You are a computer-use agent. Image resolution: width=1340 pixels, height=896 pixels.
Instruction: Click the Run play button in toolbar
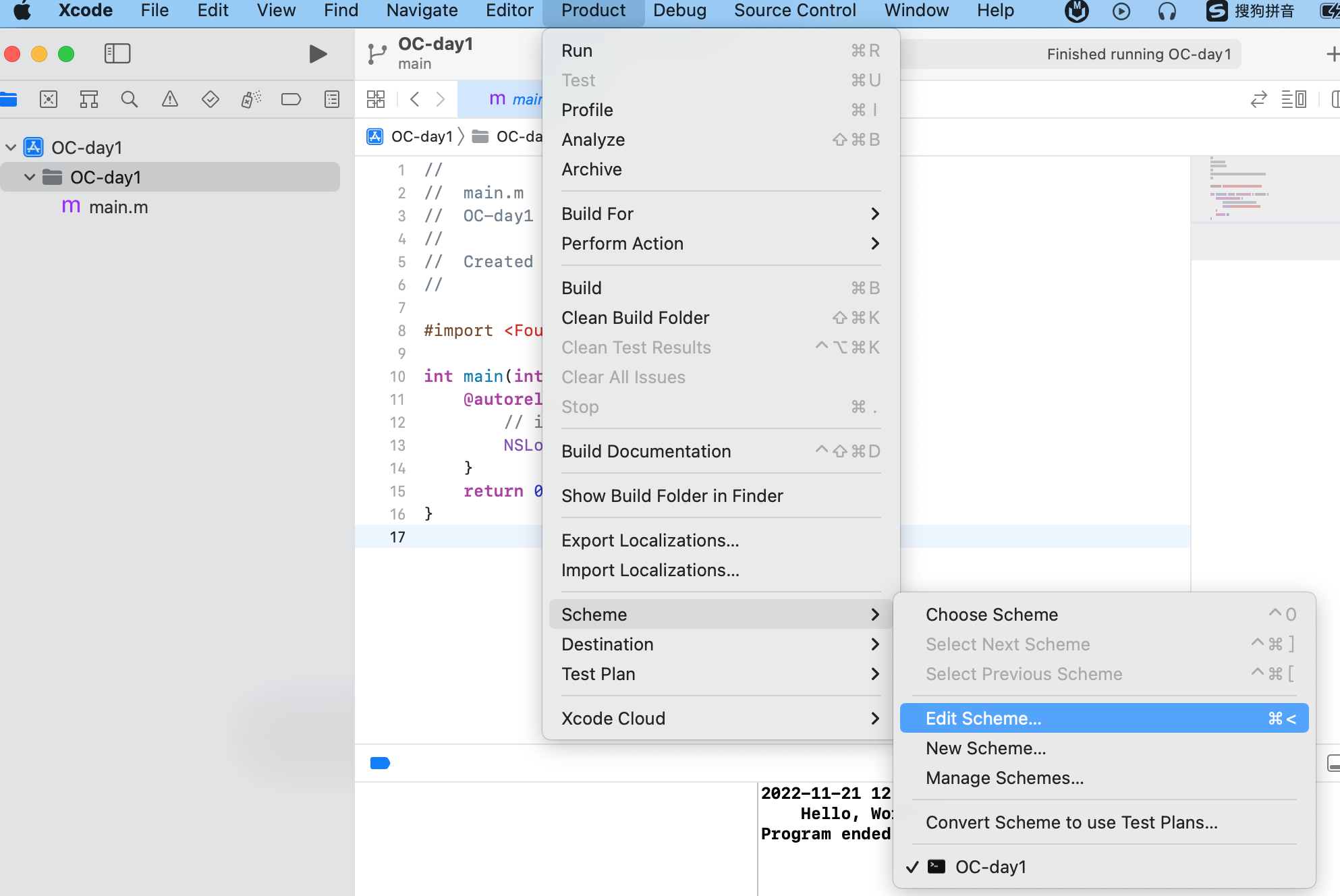coord(318,54)
